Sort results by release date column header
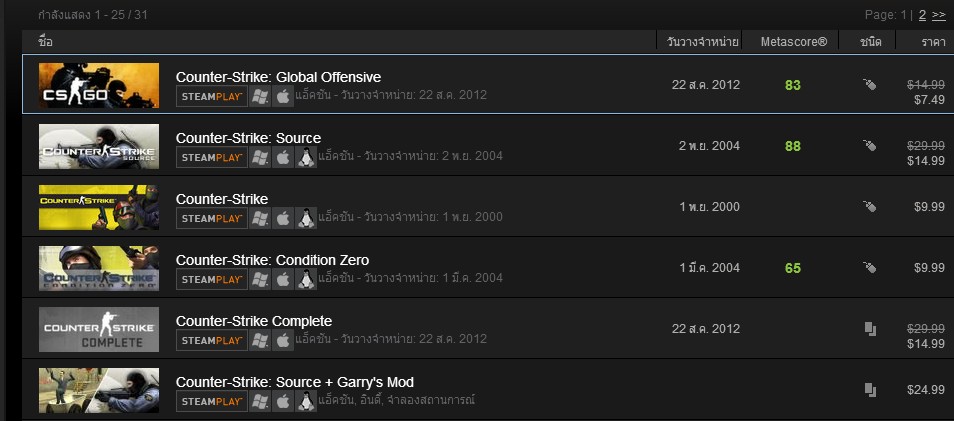 tap(703, 42)
